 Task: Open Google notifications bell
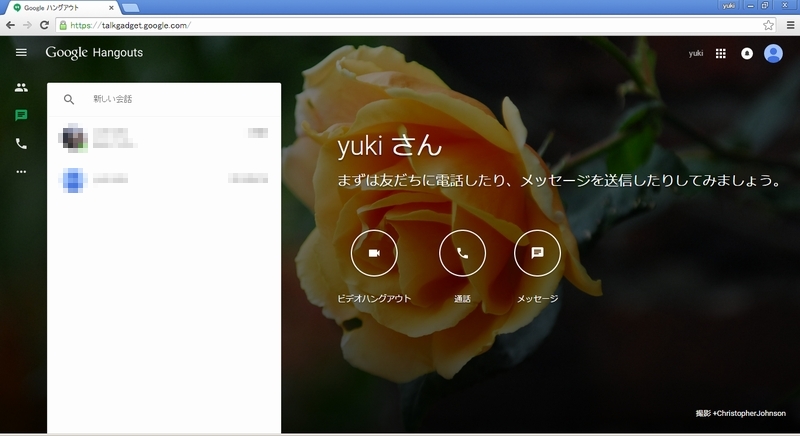click(747, 54)
